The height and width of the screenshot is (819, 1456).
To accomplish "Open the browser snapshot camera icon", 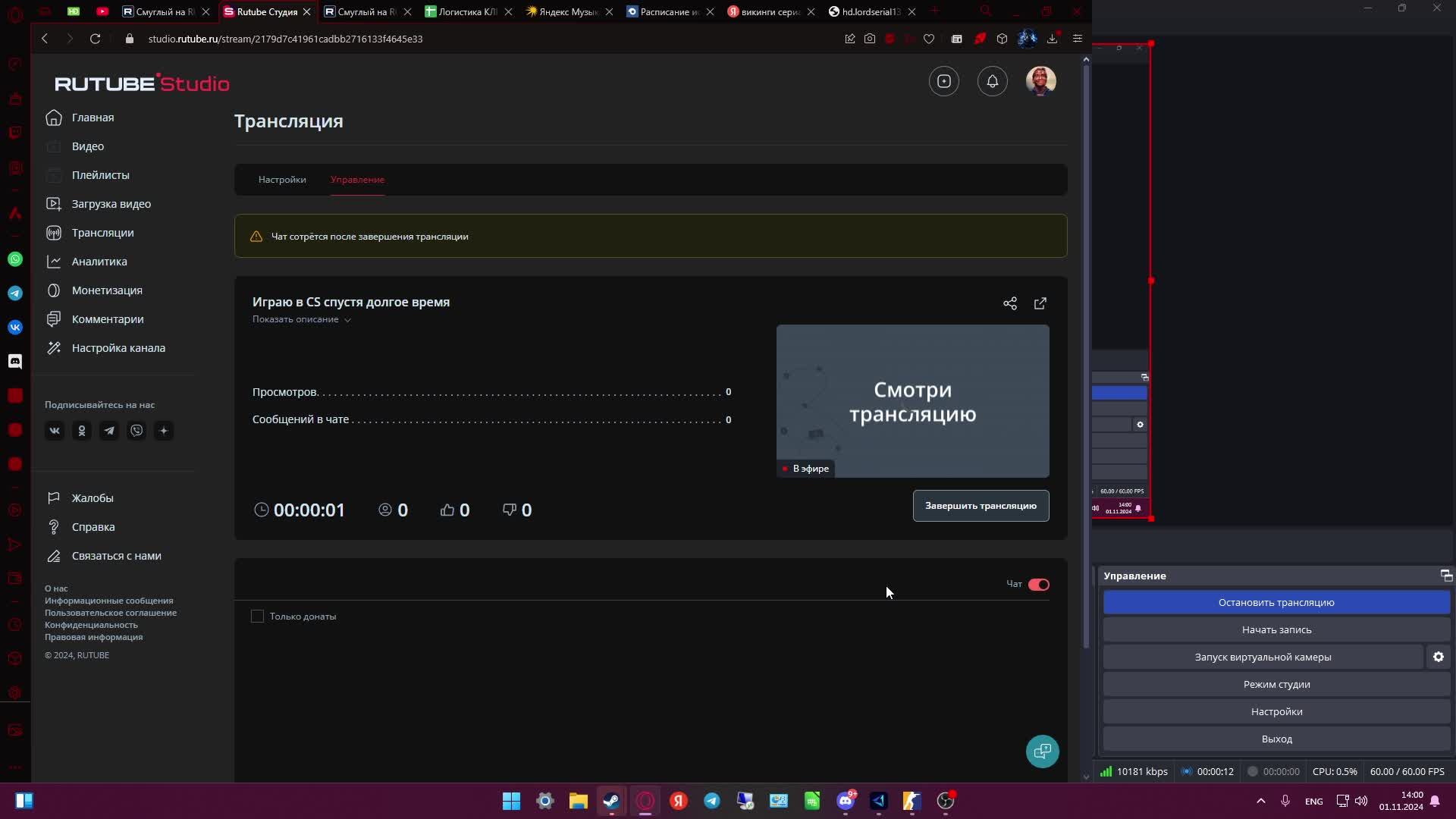I will 869,39.
